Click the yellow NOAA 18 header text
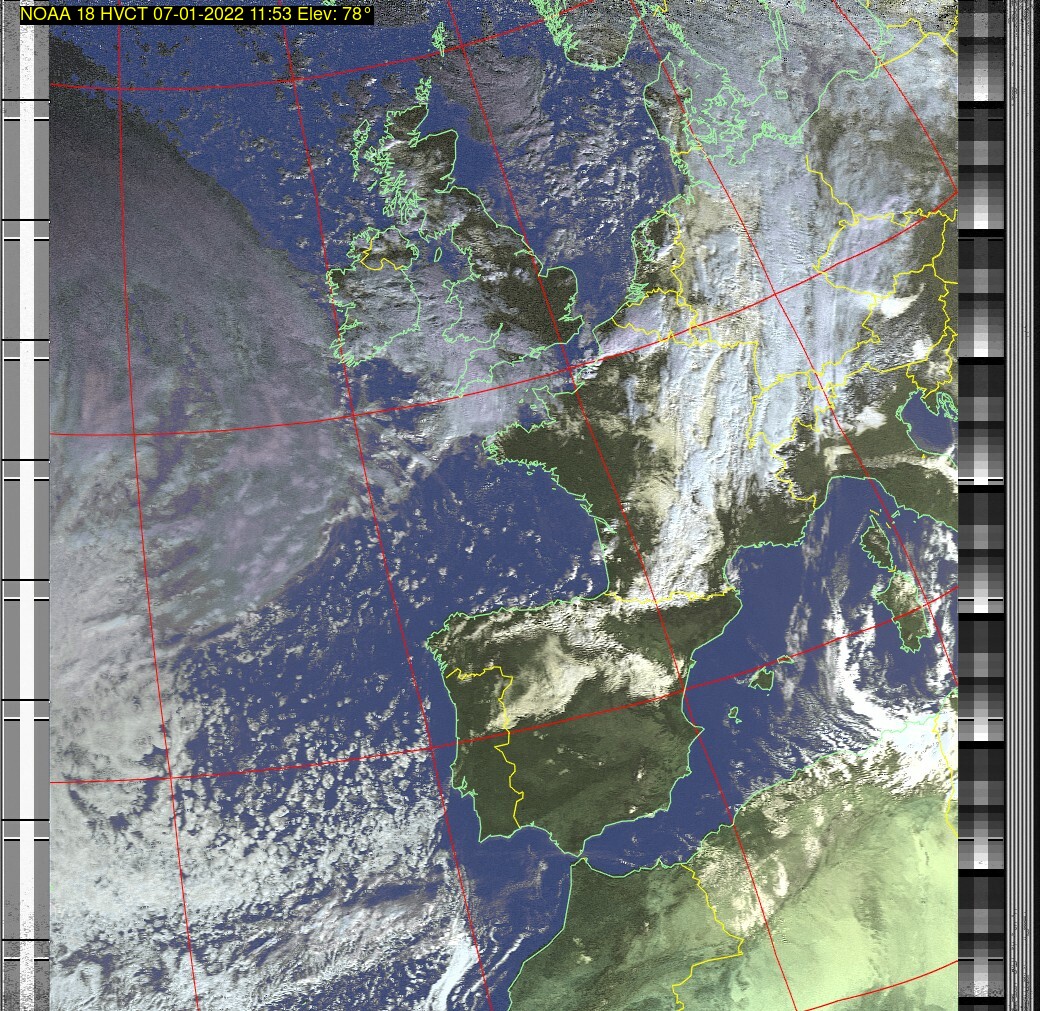 (x=196, y=15)
